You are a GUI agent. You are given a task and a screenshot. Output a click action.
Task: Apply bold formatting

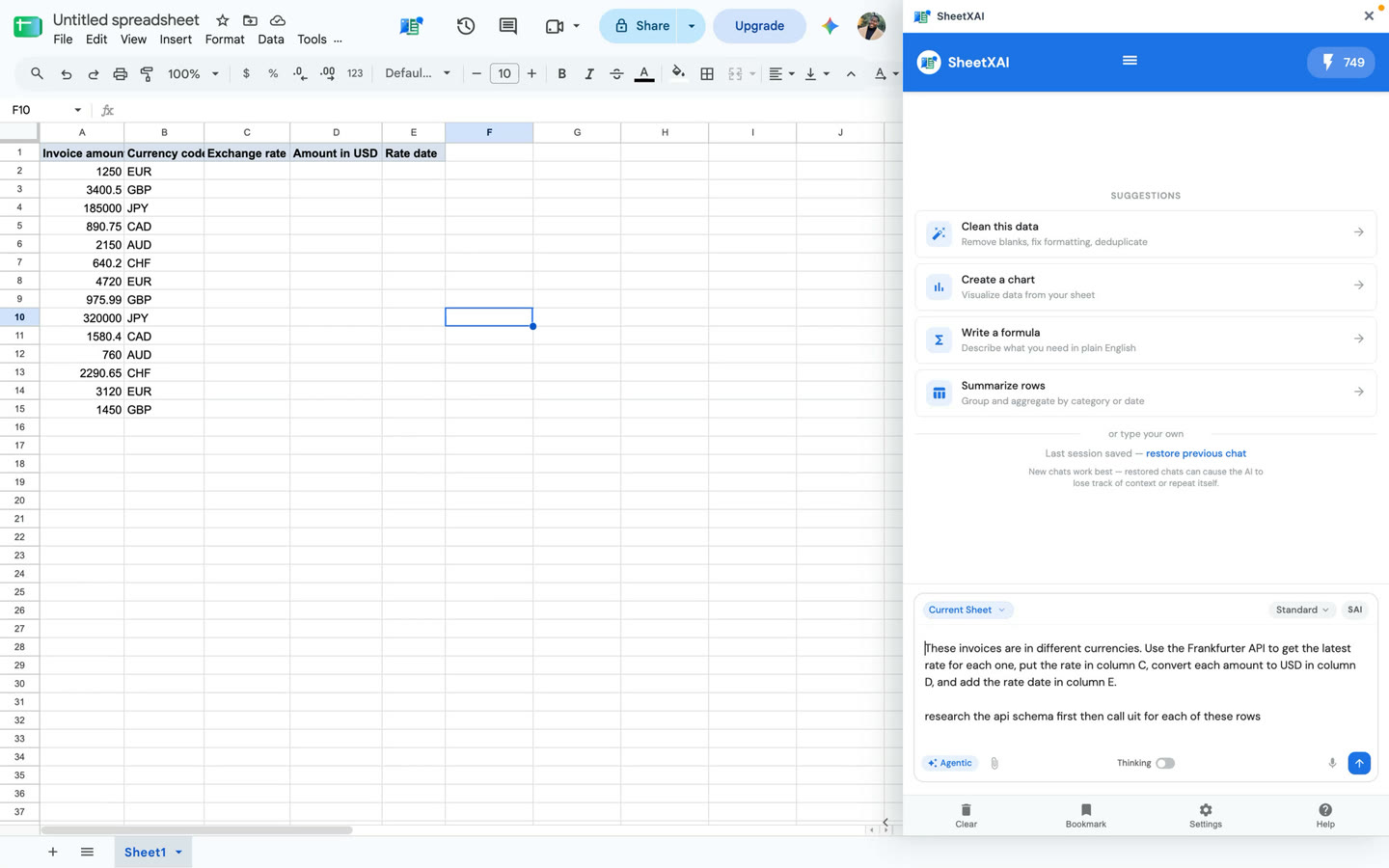click(x=561, y=73)
